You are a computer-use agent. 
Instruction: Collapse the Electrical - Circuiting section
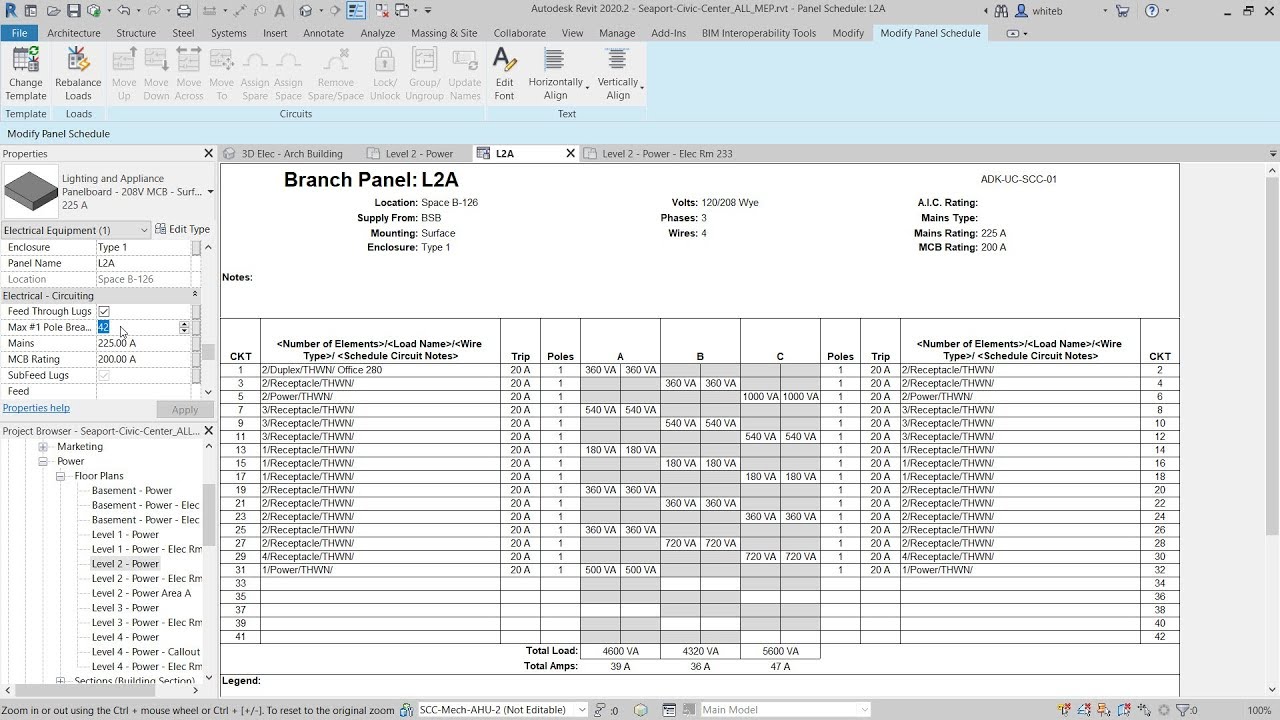194,295
